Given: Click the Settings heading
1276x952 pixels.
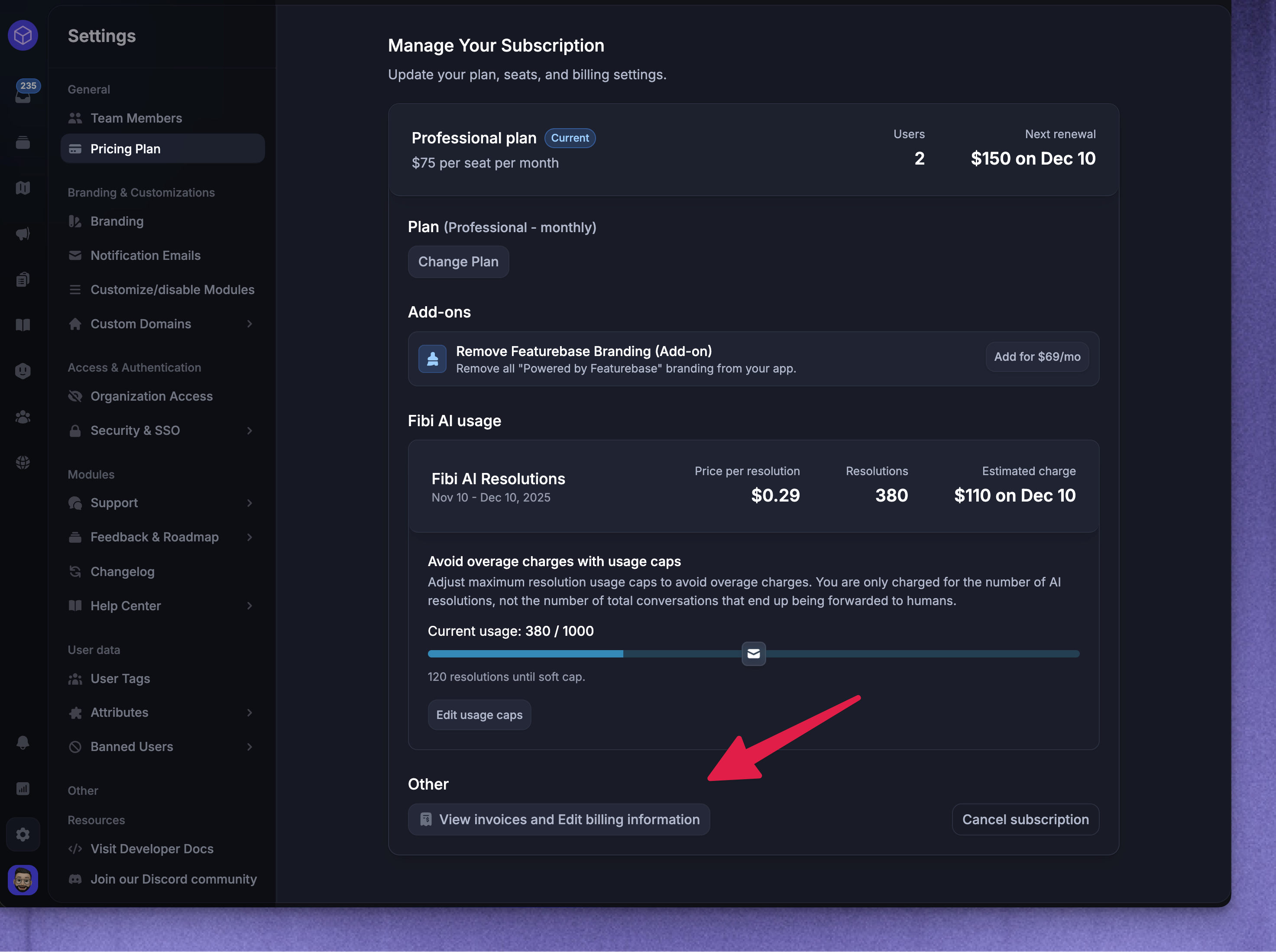Looking at the screenshot, I should (x=101, y=36).
